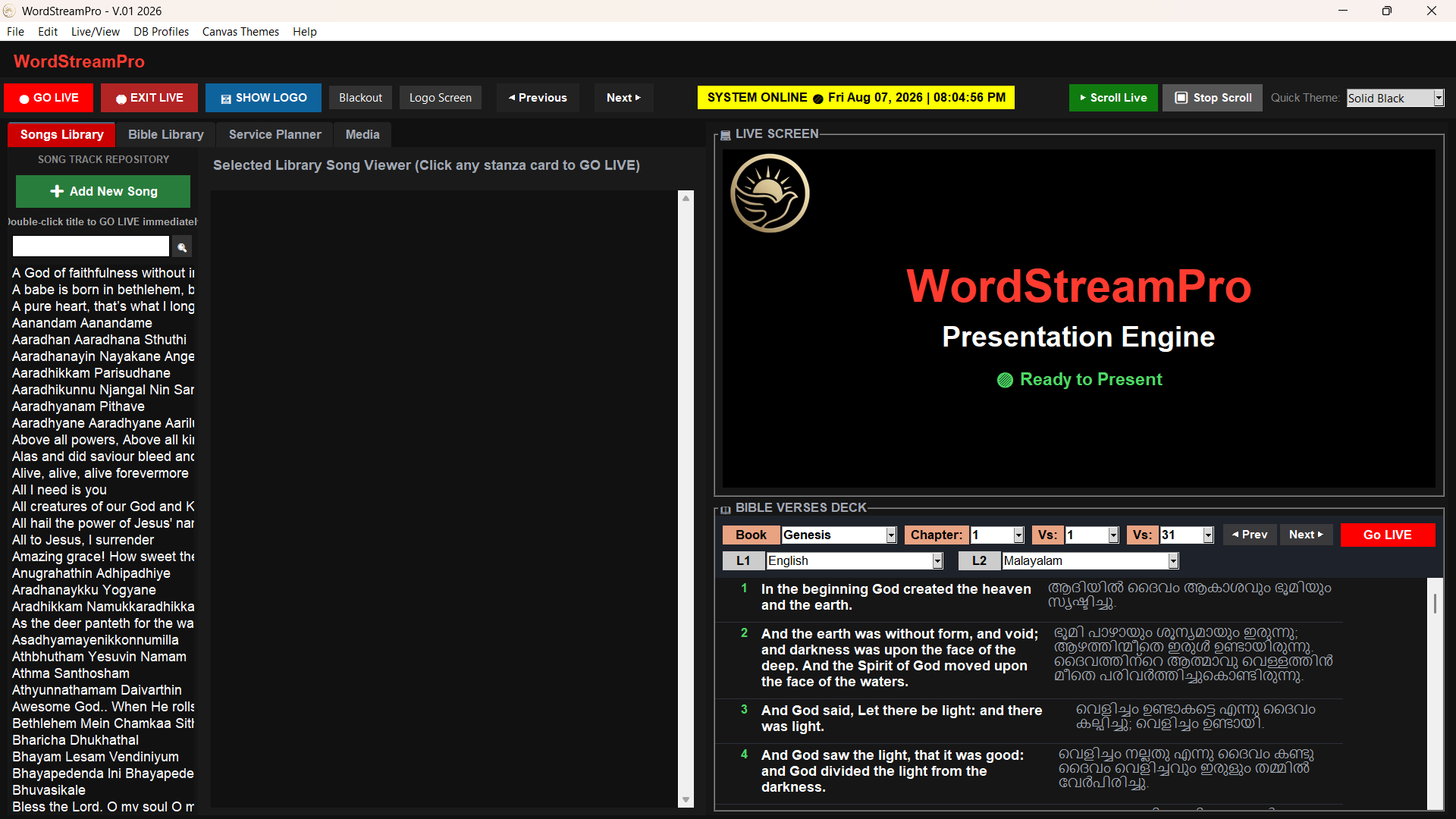
Task: Click the song viewer scrollbar down arrow
Action: tap(686, 800)
